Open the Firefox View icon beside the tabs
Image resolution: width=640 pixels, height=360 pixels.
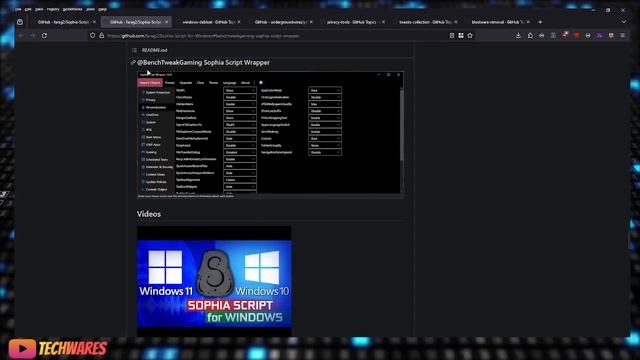[x=20, y=22]
